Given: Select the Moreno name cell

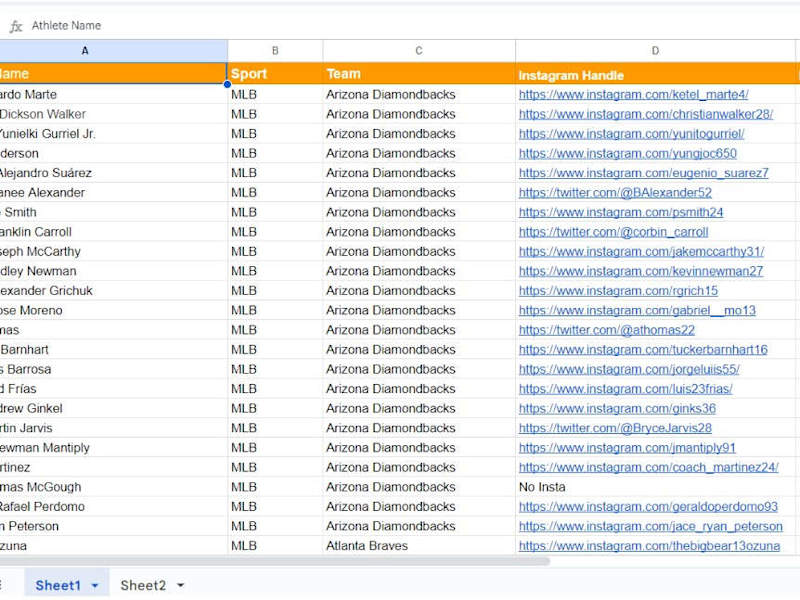Looking at the screenshot, I should (x=113, y=310).
